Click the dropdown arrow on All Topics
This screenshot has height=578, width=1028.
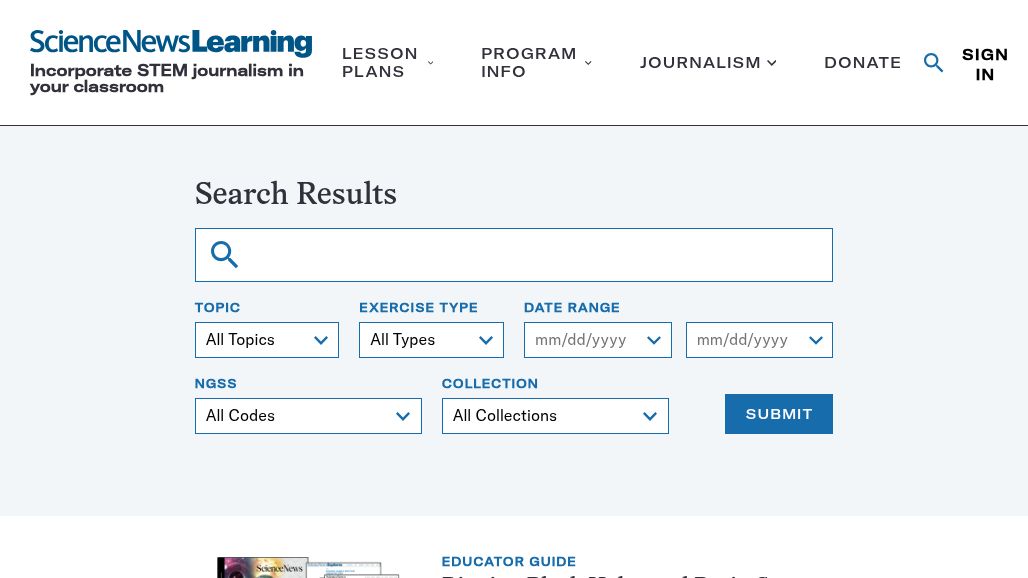(x=320, y=340)
